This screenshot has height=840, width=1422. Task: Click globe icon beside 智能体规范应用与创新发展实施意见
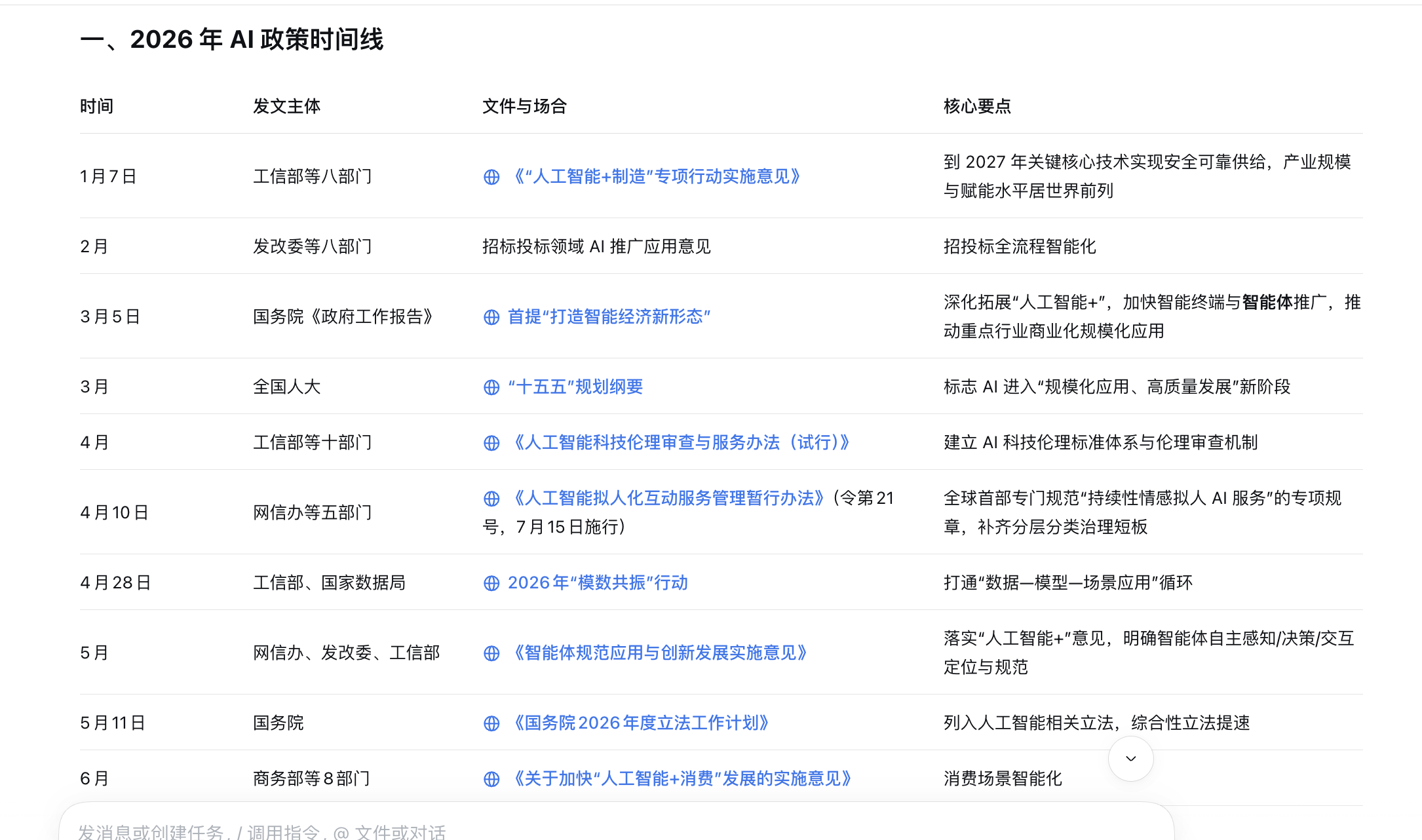tap(491, 653)
